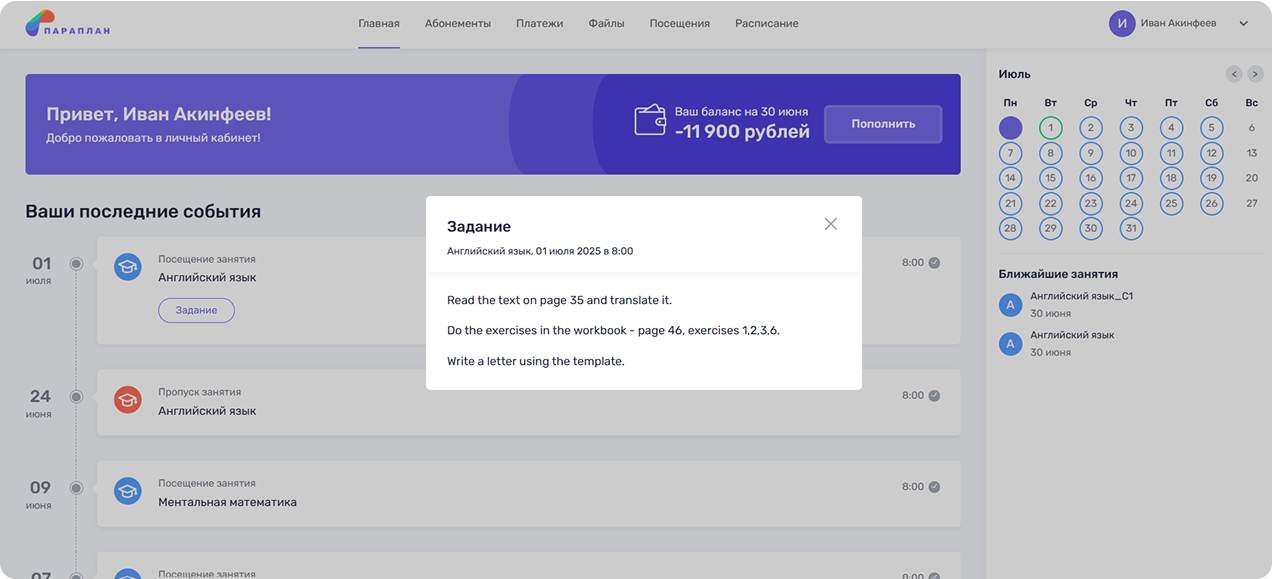
Task: Go to previous month in calendar
Action: click(1234, 74)
